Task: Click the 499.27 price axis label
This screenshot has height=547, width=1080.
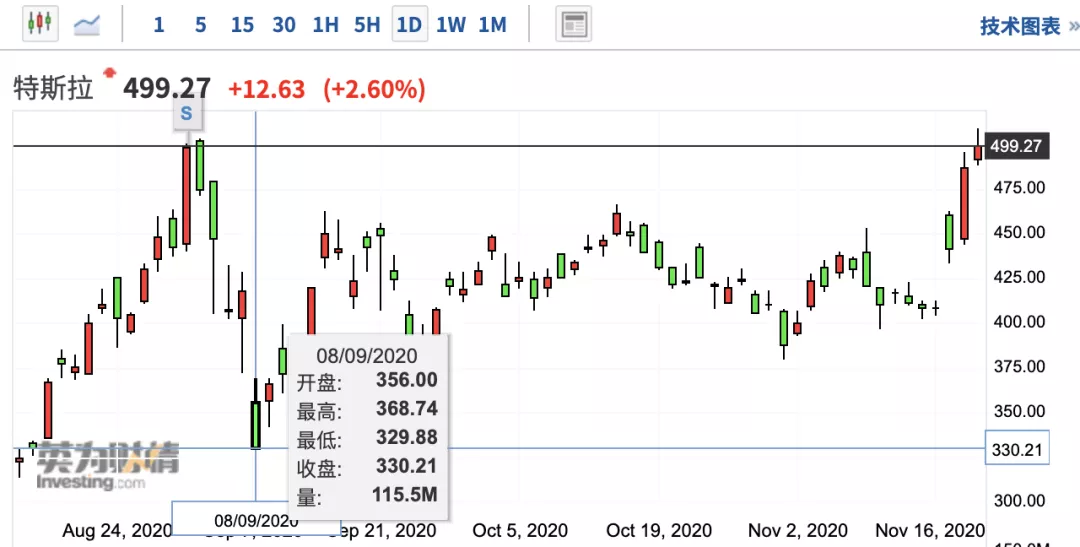Action: [x=1017, y=146]
